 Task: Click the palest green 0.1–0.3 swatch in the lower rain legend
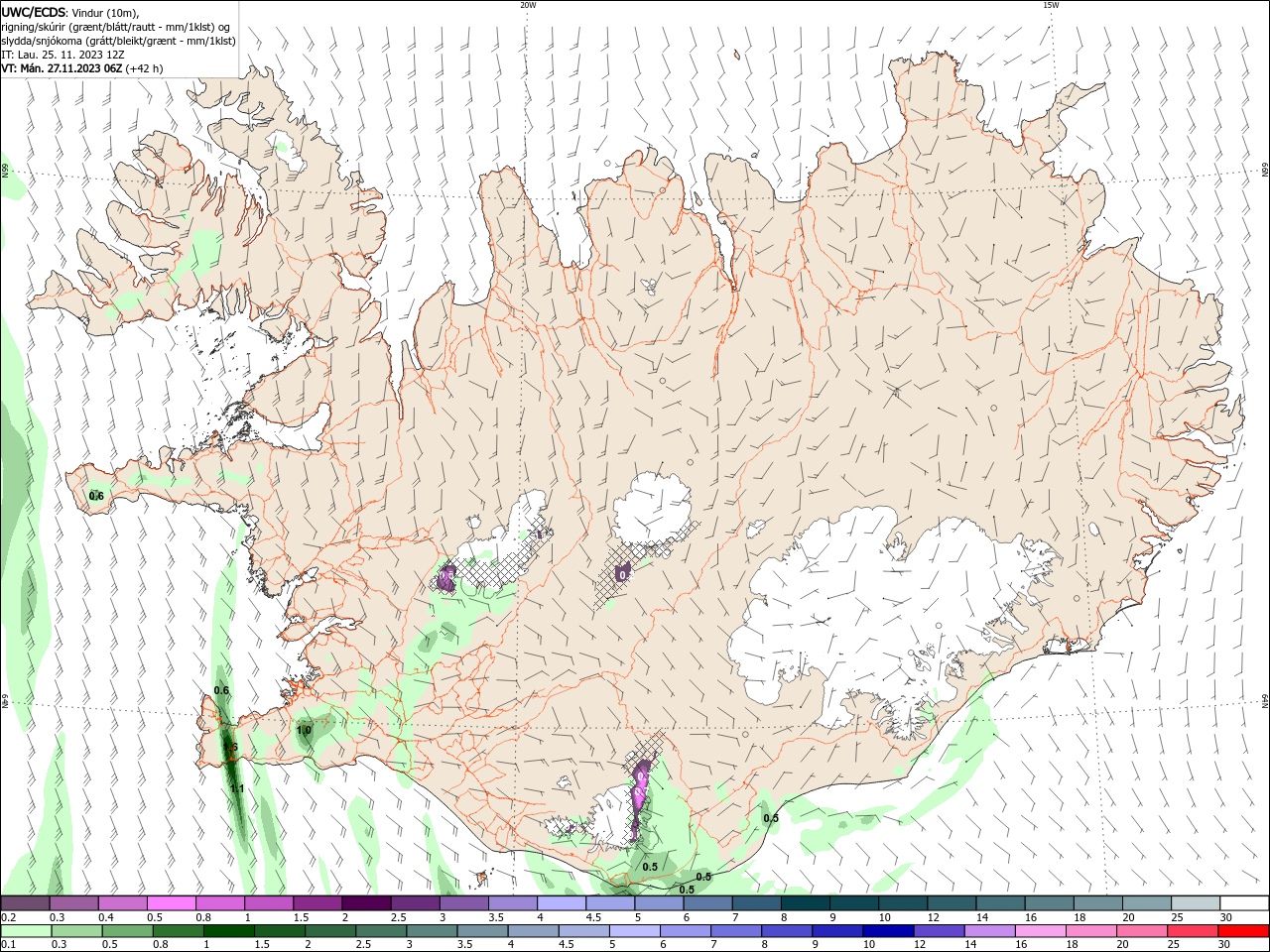click(27, 931)
